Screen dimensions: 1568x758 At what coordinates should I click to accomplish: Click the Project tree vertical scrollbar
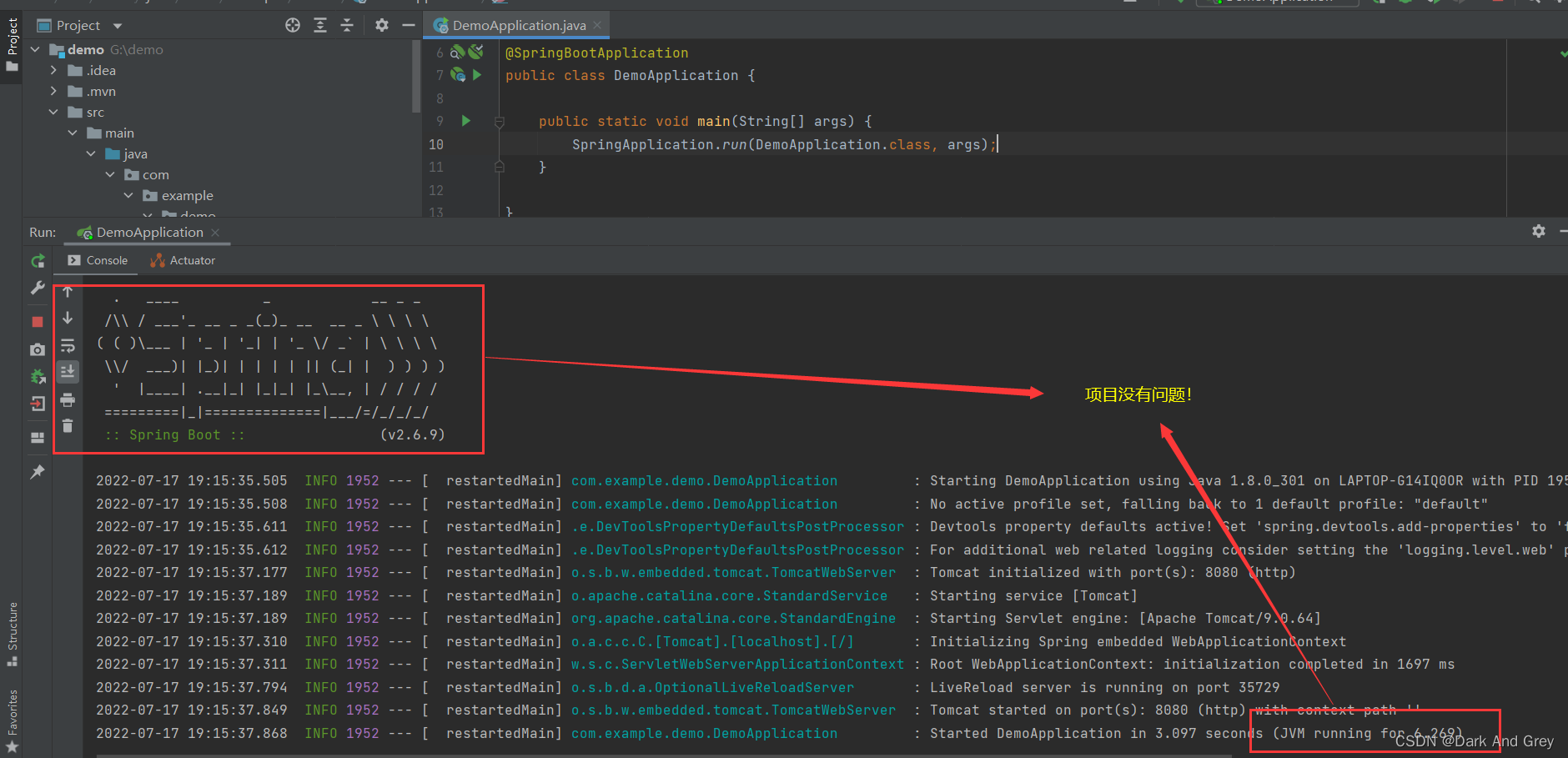point(416,77)
